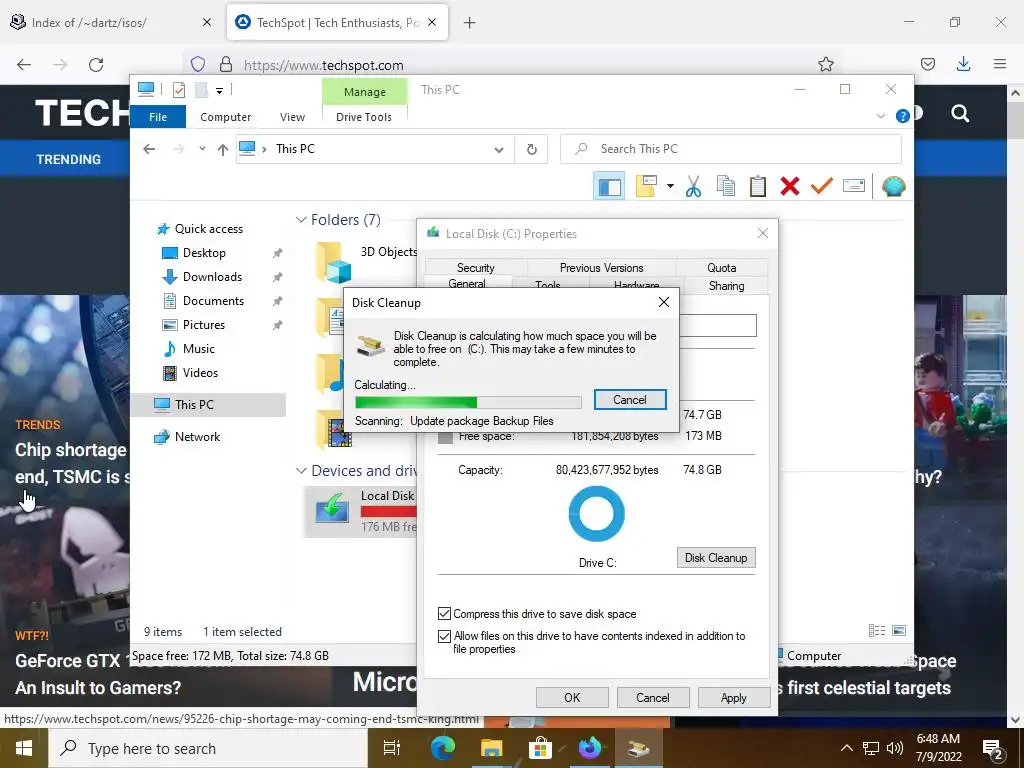Image resolution: width=1024 pixels, height=768 pixels.
Task: Open the Firefox hamburger menu
Action: 1000,64
